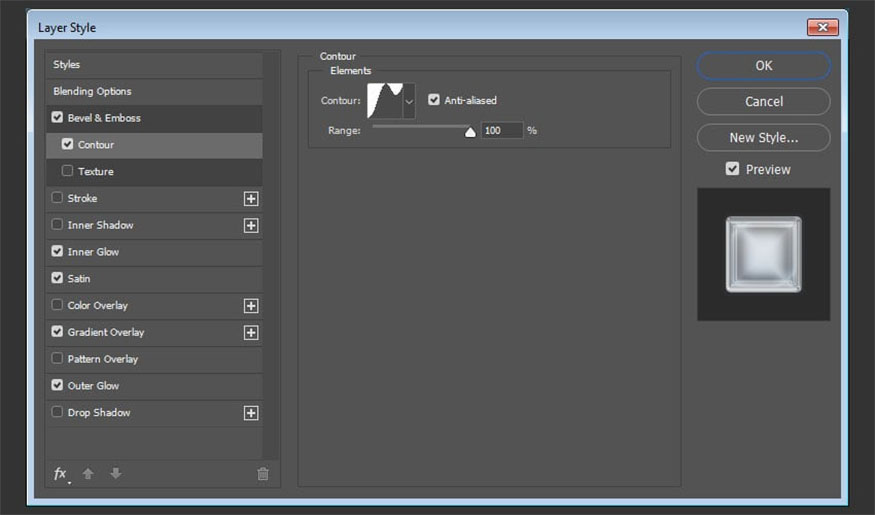This screenshot has height=515, width=875.
Task: Click the plus icon next to Stroke
Action: [251, 199]
